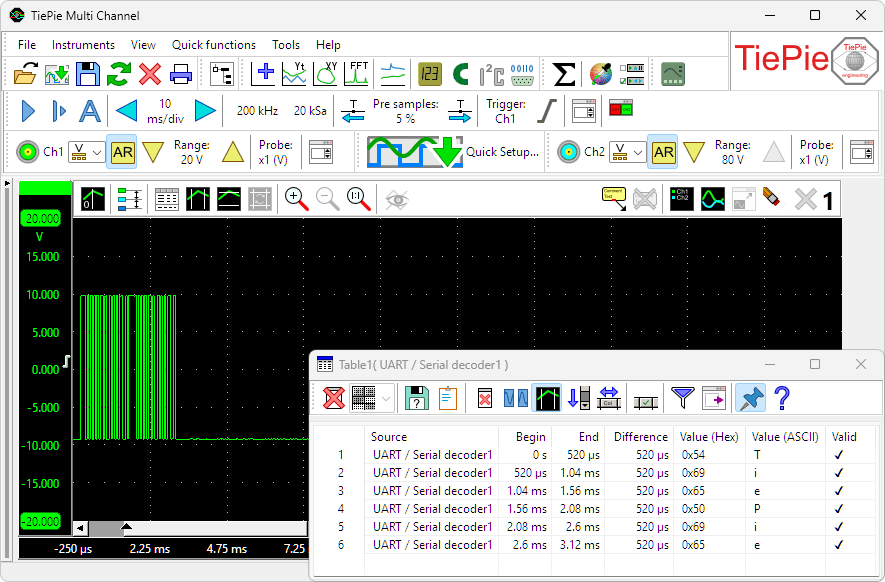Image resolution: width=885 pixels, height=582 pixels.
Task: Open the color picker palette icon
Action: click(601, 74)
